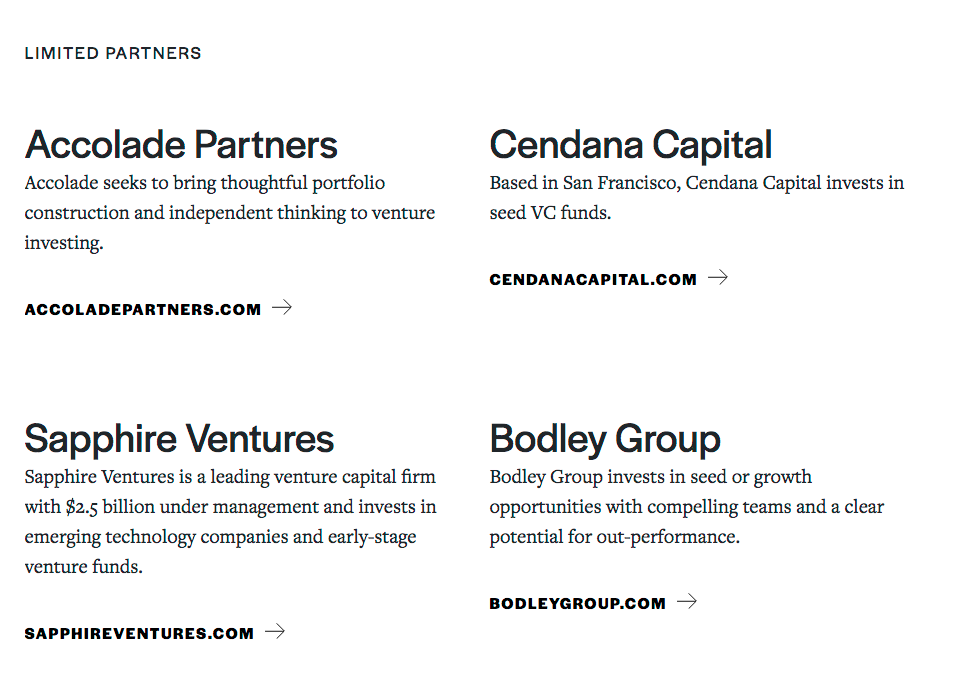
Task: Click the arrow after sapphireventures.com
Action: (x=275, y=632)
